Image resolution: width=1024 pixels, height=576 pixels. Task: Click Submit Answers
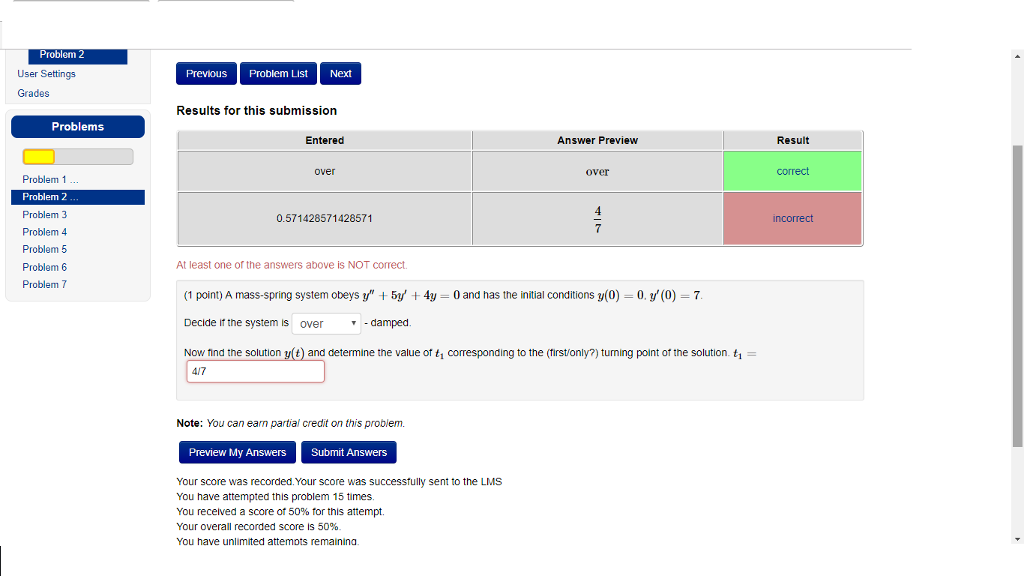[x=348, y=452]
